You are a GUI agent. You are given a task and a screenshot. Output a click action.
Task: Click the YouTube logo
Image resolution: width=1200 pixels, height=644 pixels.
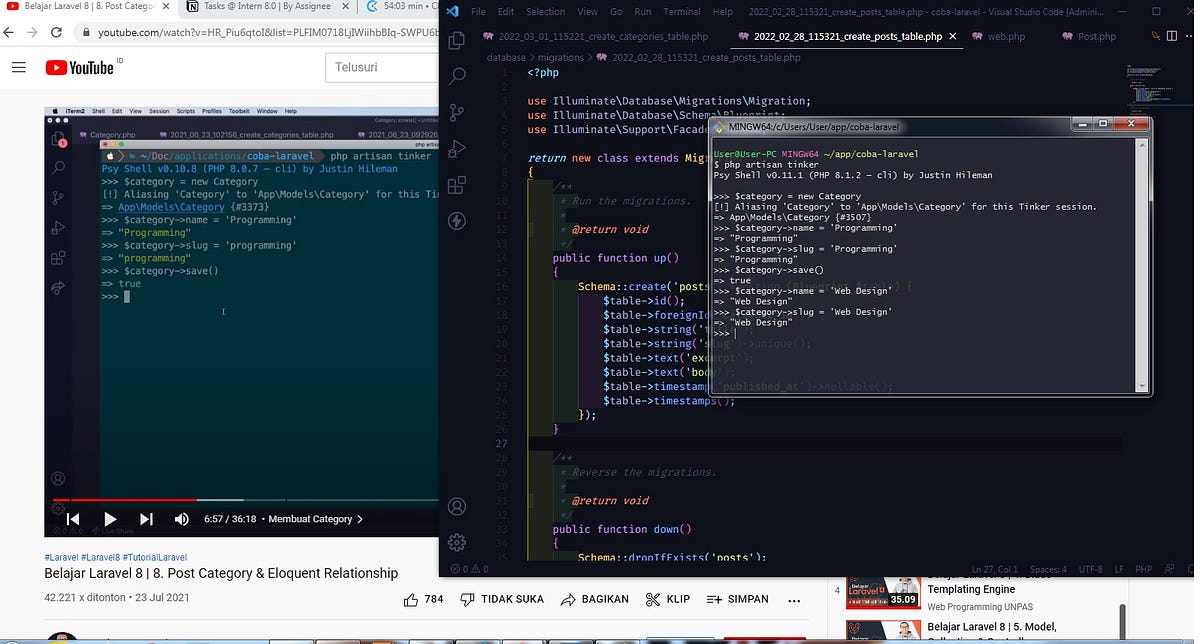click(80, 67)
